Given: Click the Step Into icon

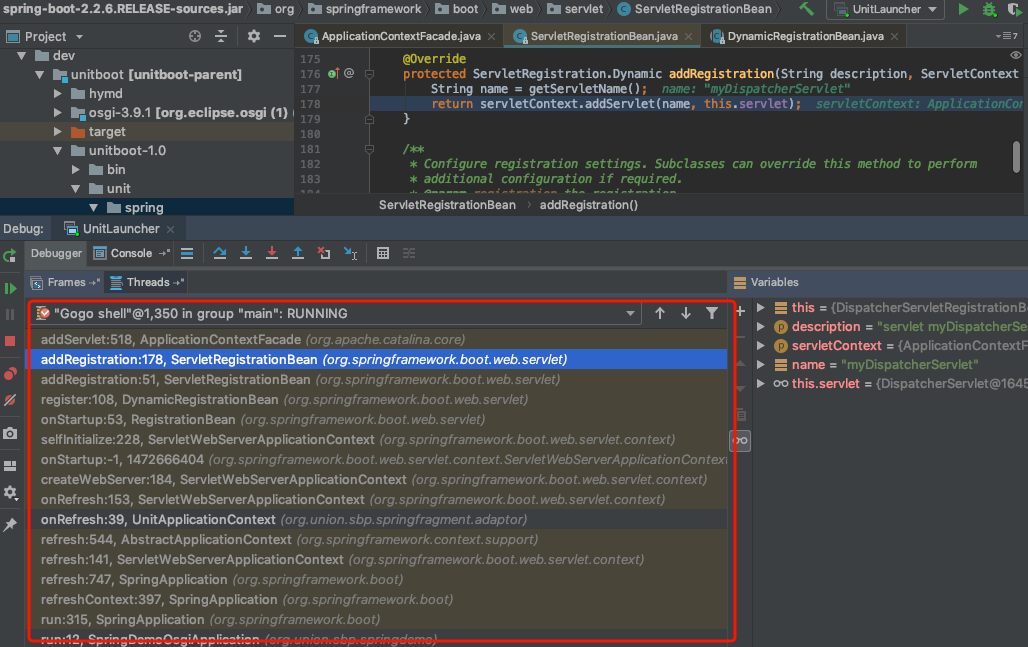Looking at the screenshot, I should tap(246, 254).
